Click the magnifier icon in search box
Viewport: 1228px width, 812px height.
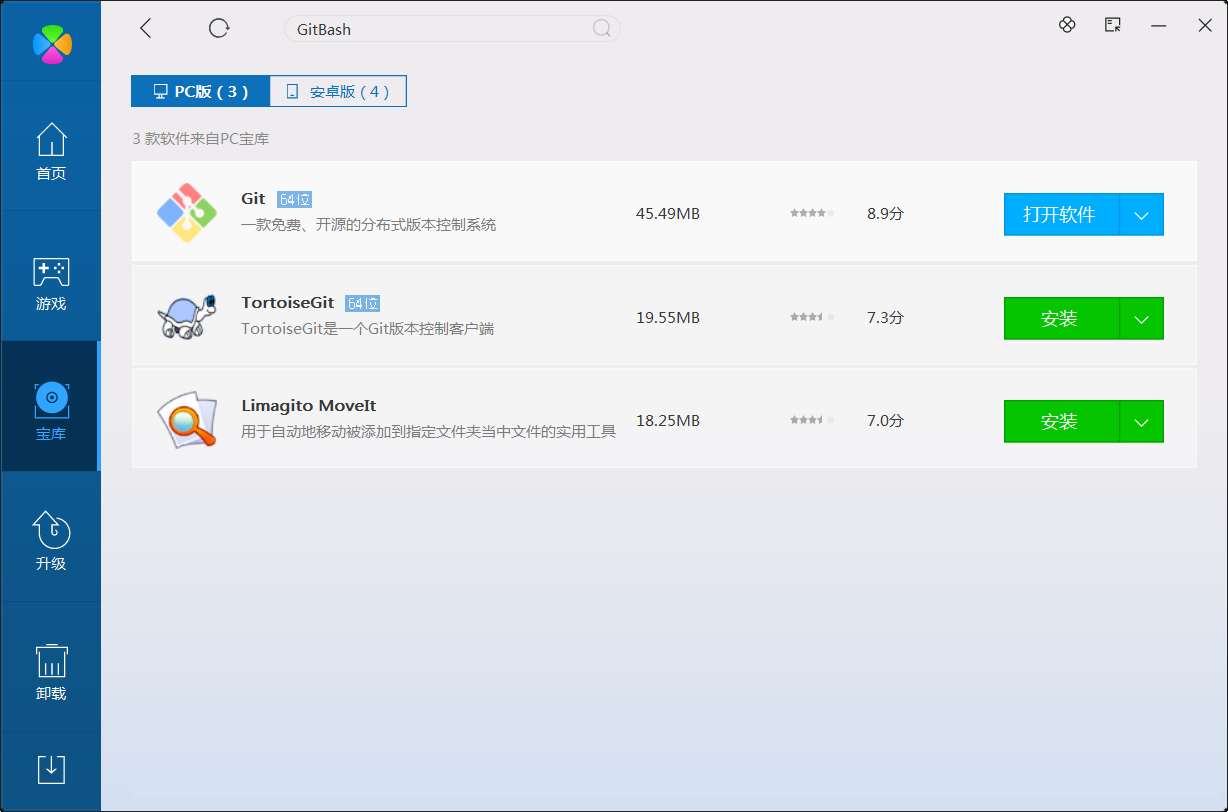(602, 28)
